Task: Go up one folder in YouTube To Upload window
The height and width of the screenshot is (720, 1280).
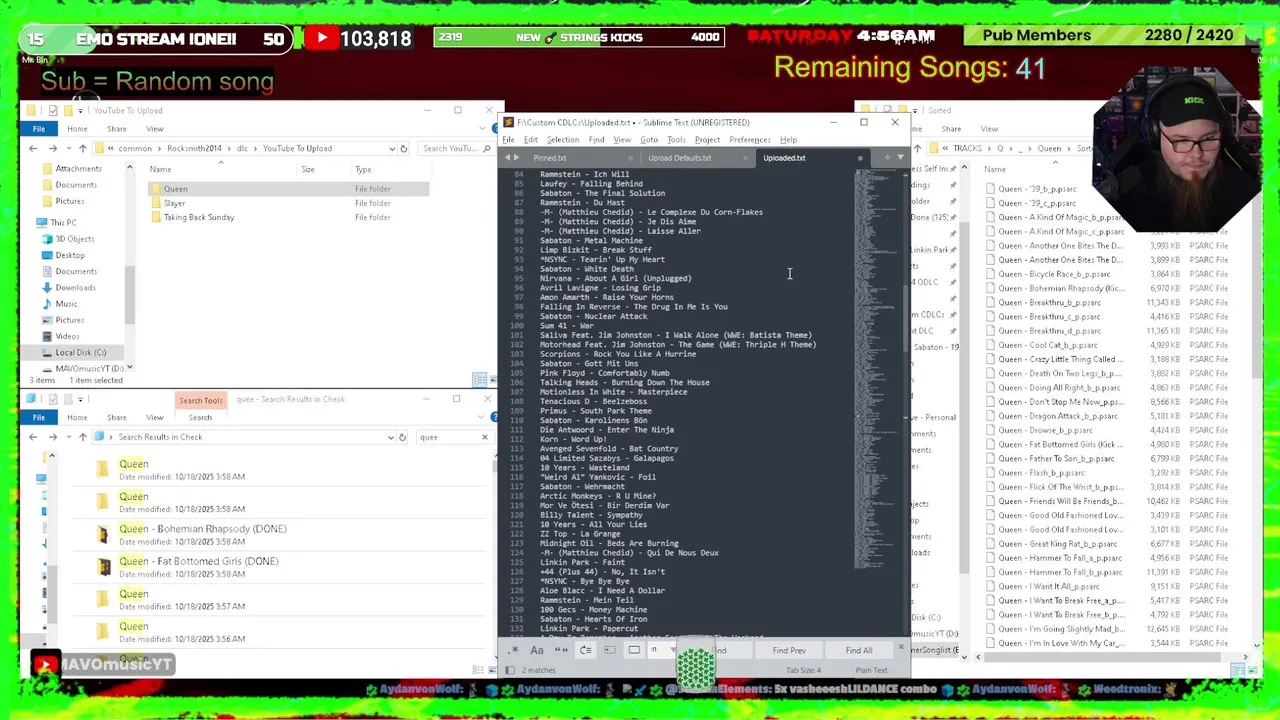Action: point(82,148)
